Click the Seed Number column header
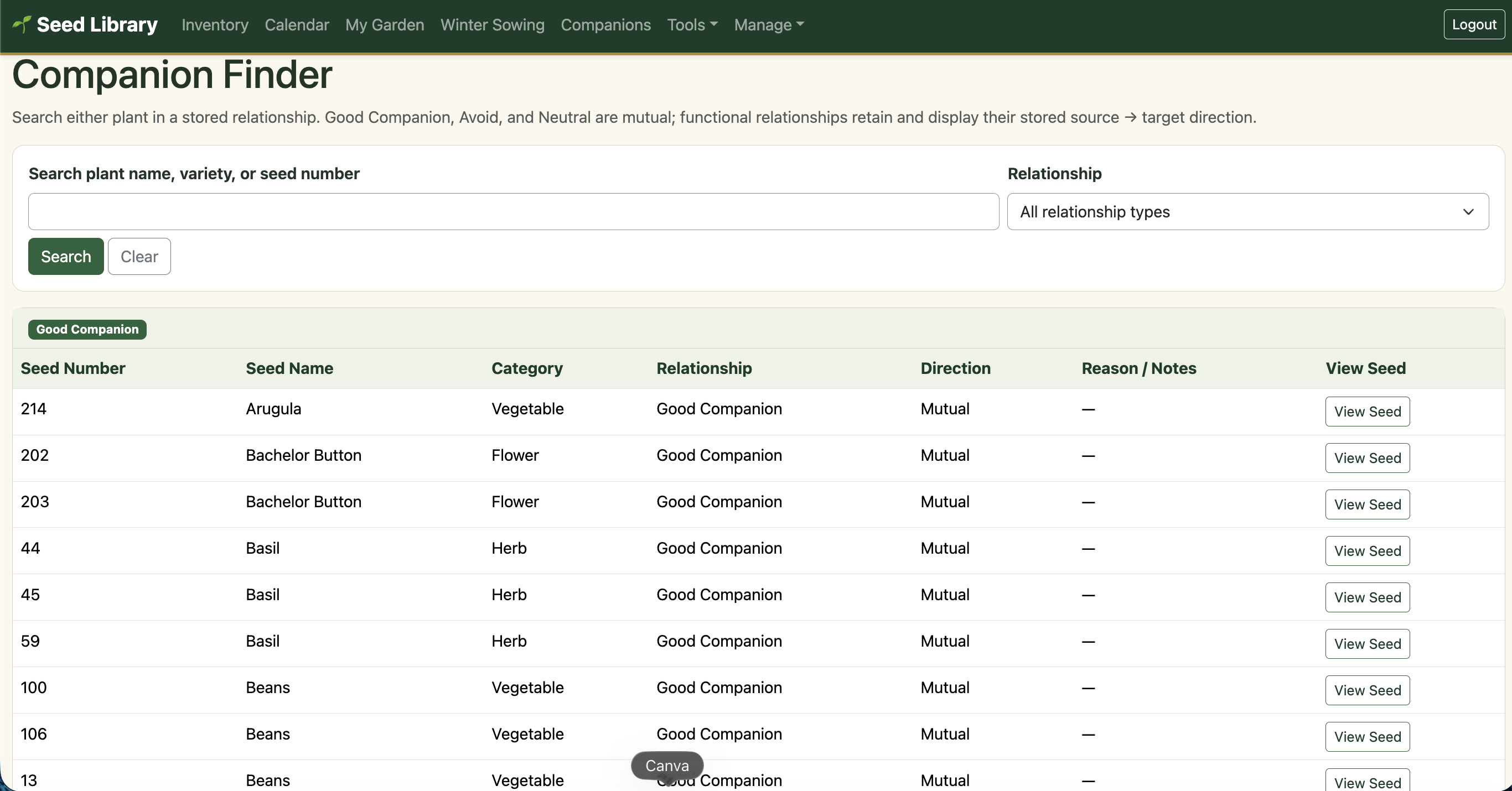 coord(73,368)
